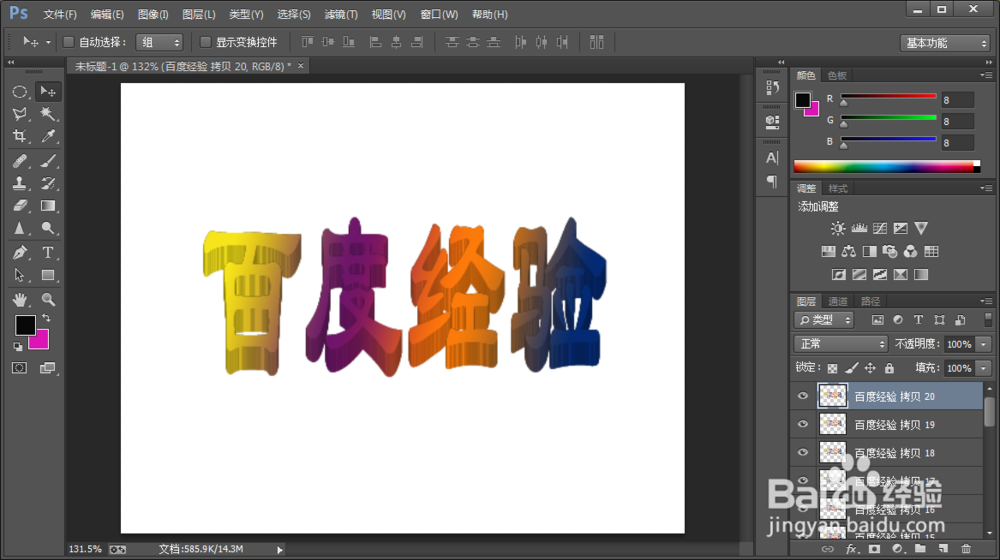The image size is (1000, 560).
Task: Click the R value input field
Action: pos(957,100)
